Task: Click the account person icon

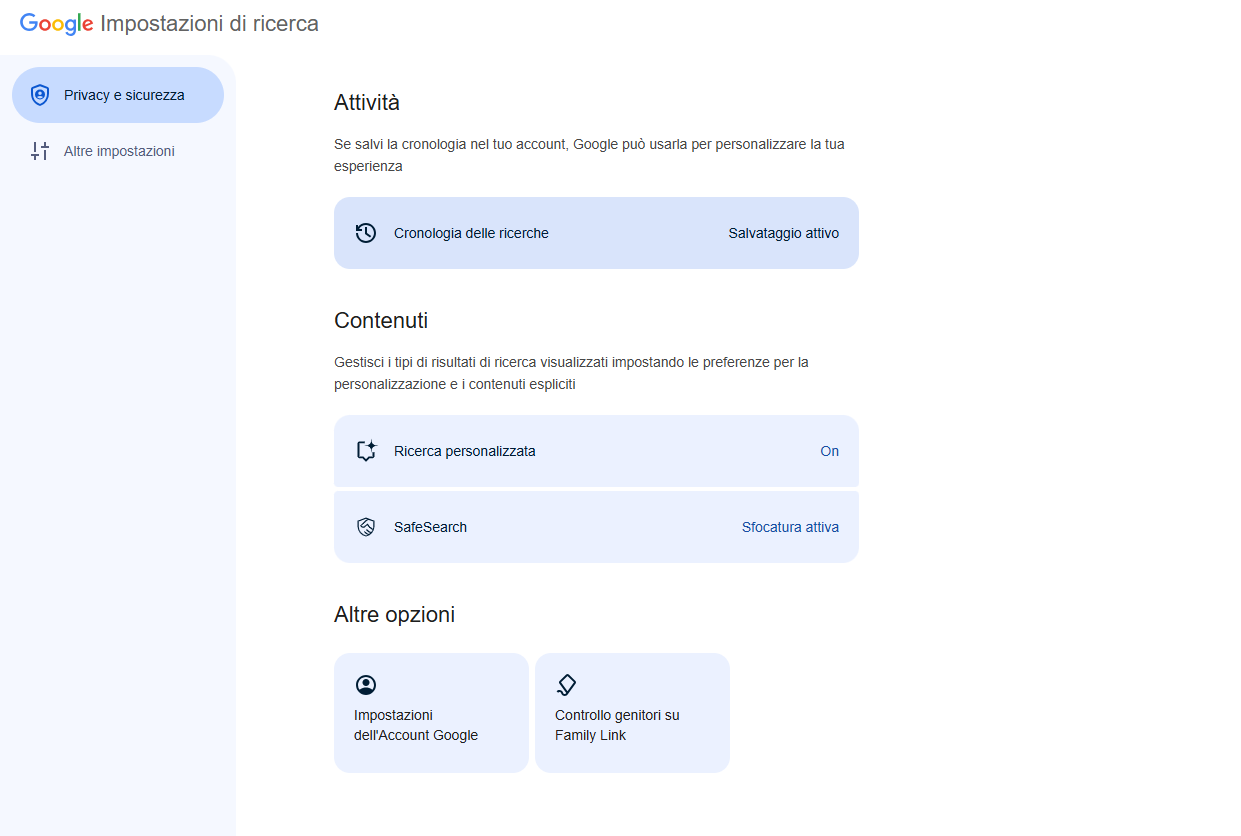Action: tap(366, 685)
